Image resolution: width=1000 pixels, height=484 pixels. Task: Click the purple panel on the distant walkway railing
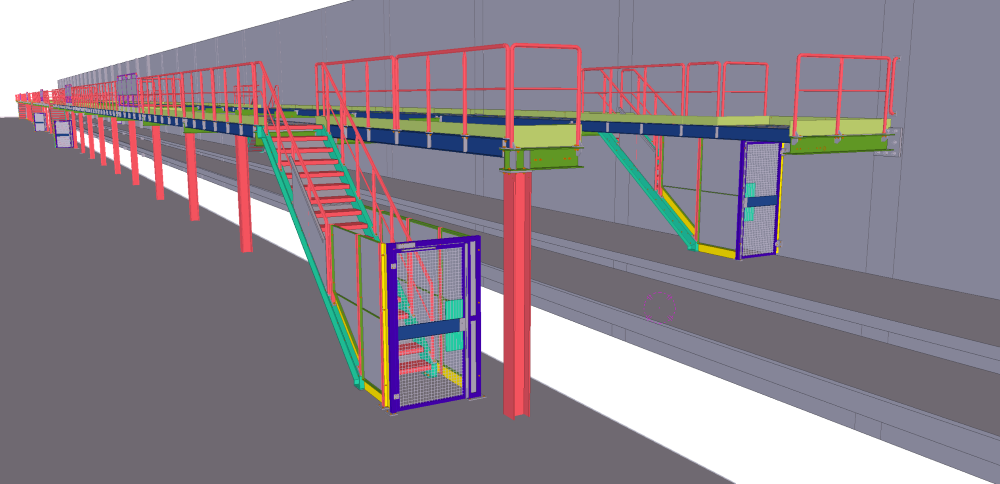pyautogui.click(x=126, y=90)
